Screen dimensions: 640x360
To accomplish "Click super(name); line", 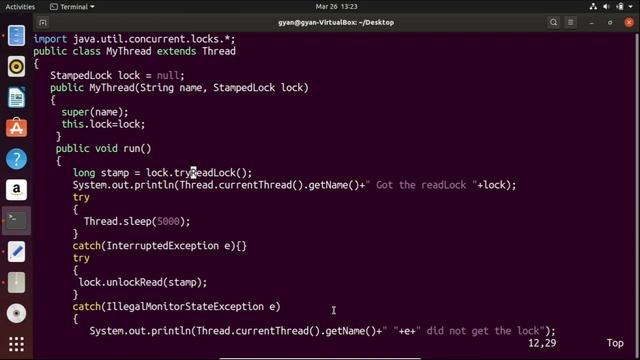I will pos(95,112).
